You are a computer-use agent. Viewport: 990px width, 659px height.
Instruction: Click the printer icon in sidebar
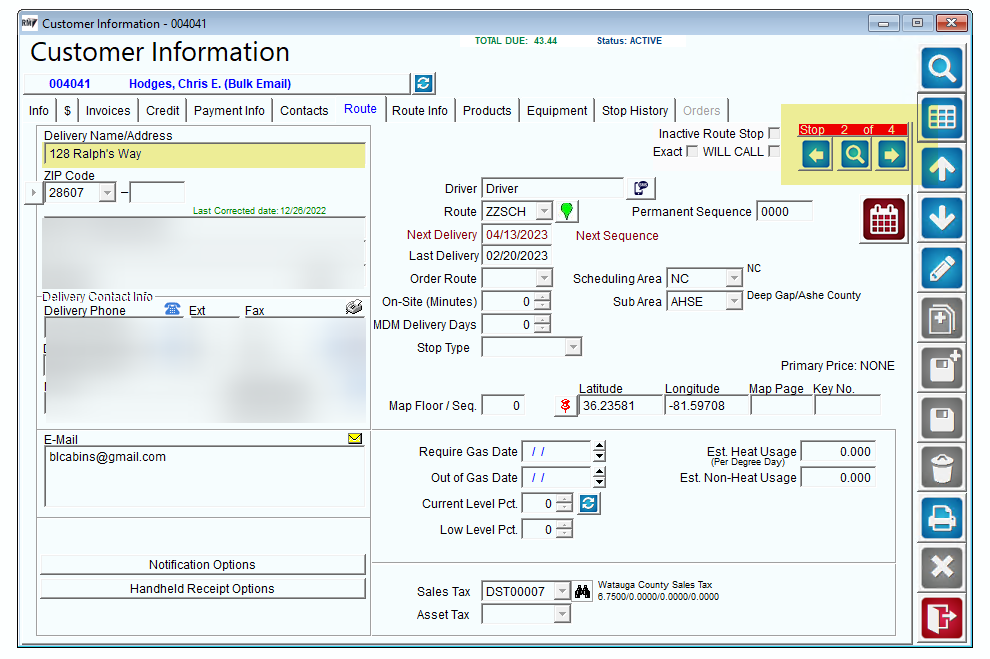[x=941, y=518]
